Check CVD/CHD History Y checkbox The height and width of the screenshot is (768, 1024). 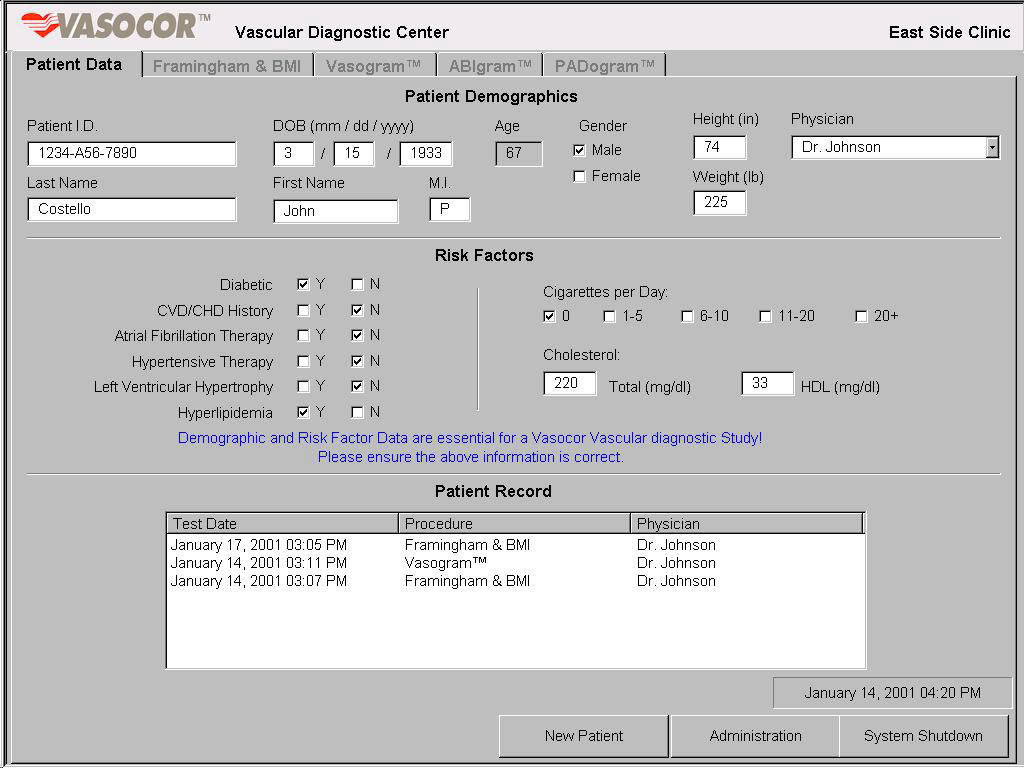(x=302, y=310)
